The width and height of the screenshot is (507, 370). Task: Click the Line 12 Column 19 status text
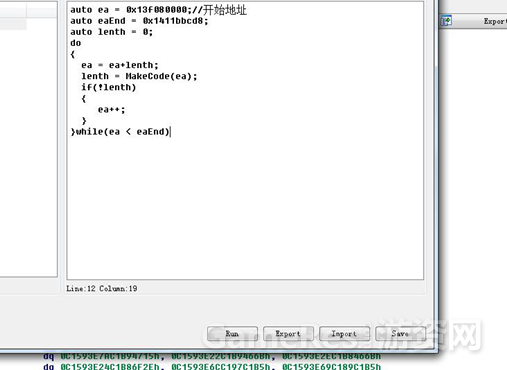pos(102,289)
